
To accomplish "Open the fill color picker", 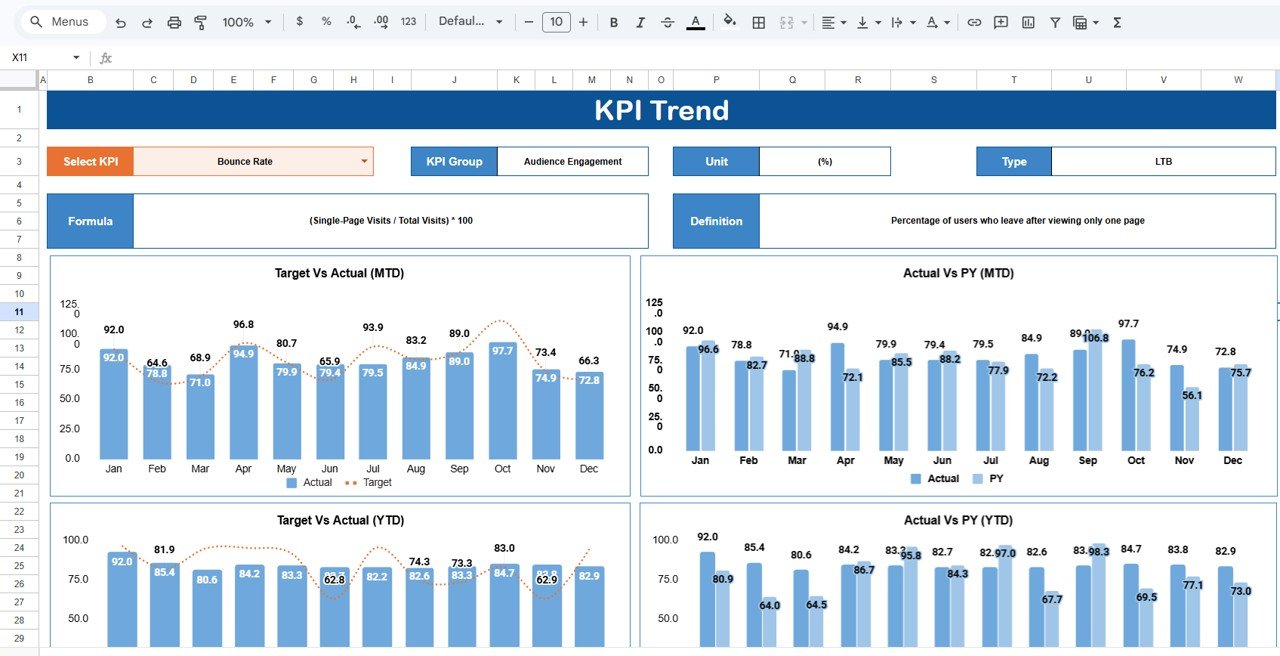I will 728,21.
